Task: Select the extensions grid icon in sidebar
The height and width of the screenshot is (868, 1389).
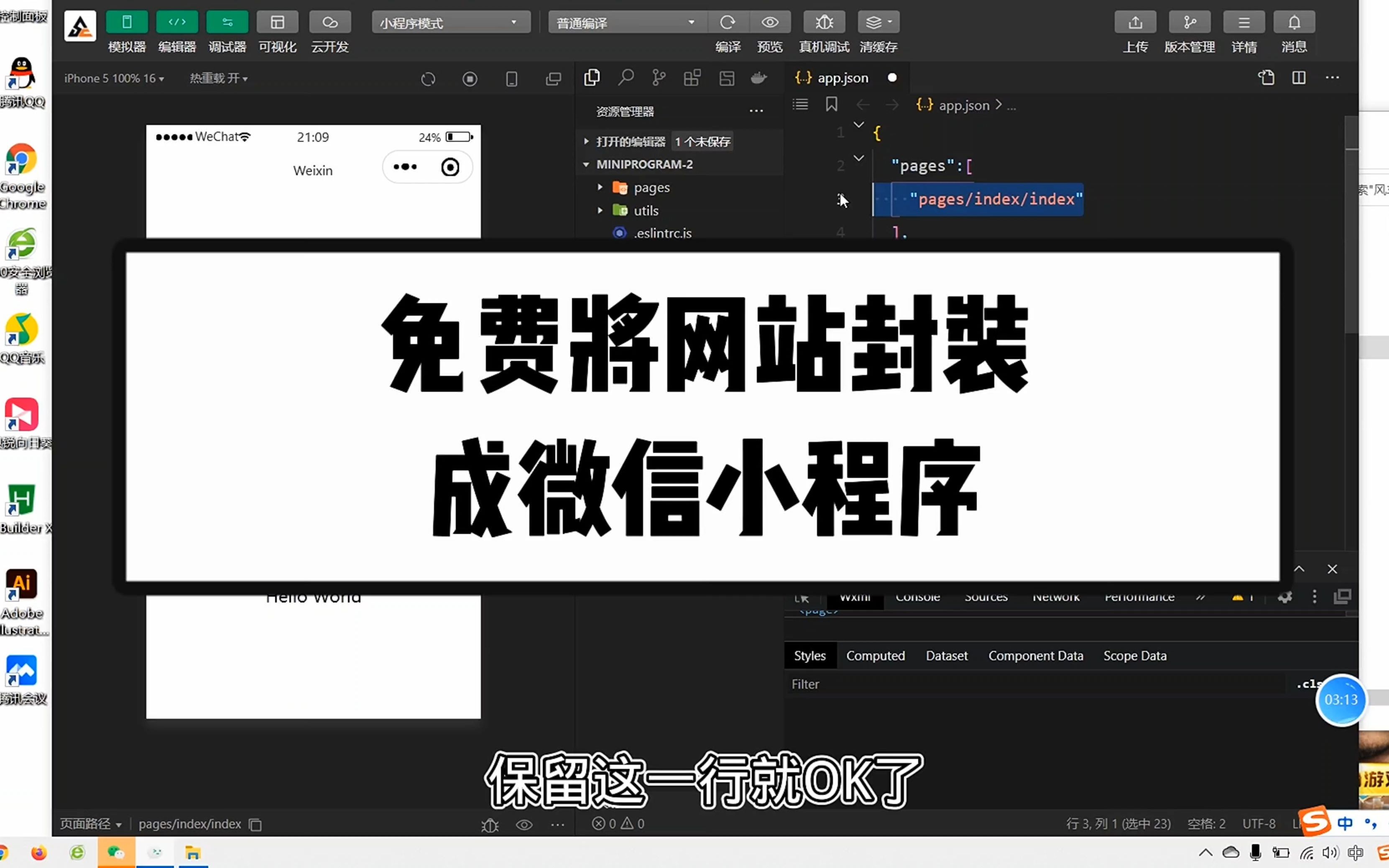Action: point(692,77)
